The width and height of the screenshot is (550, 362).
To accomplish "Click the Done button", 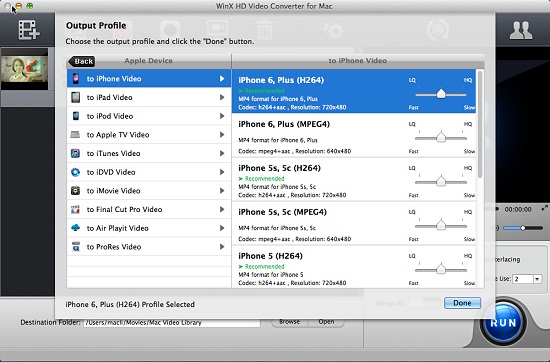I will coord(462,303).
